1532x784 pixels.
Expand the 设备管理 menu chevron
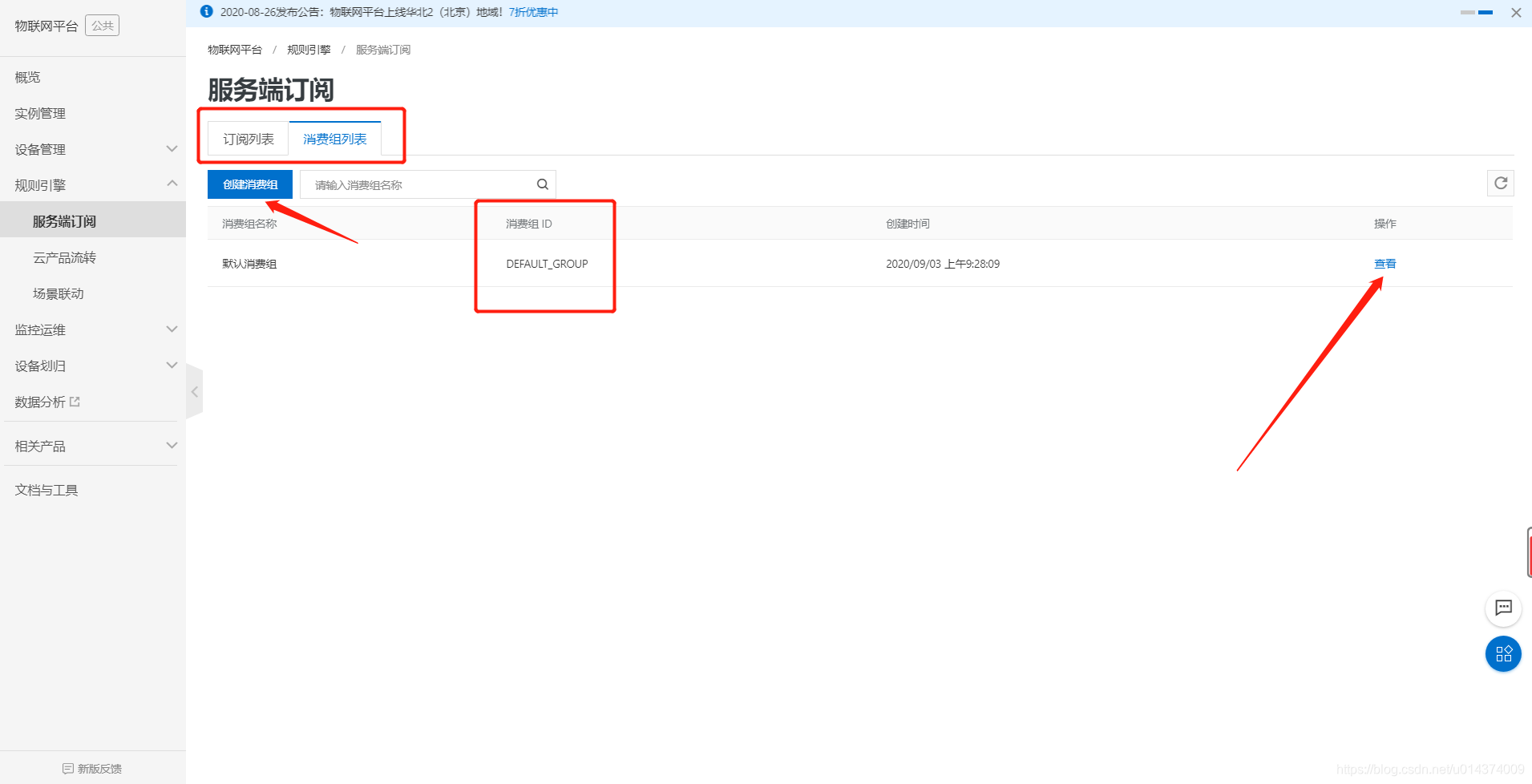coord(172,149)
